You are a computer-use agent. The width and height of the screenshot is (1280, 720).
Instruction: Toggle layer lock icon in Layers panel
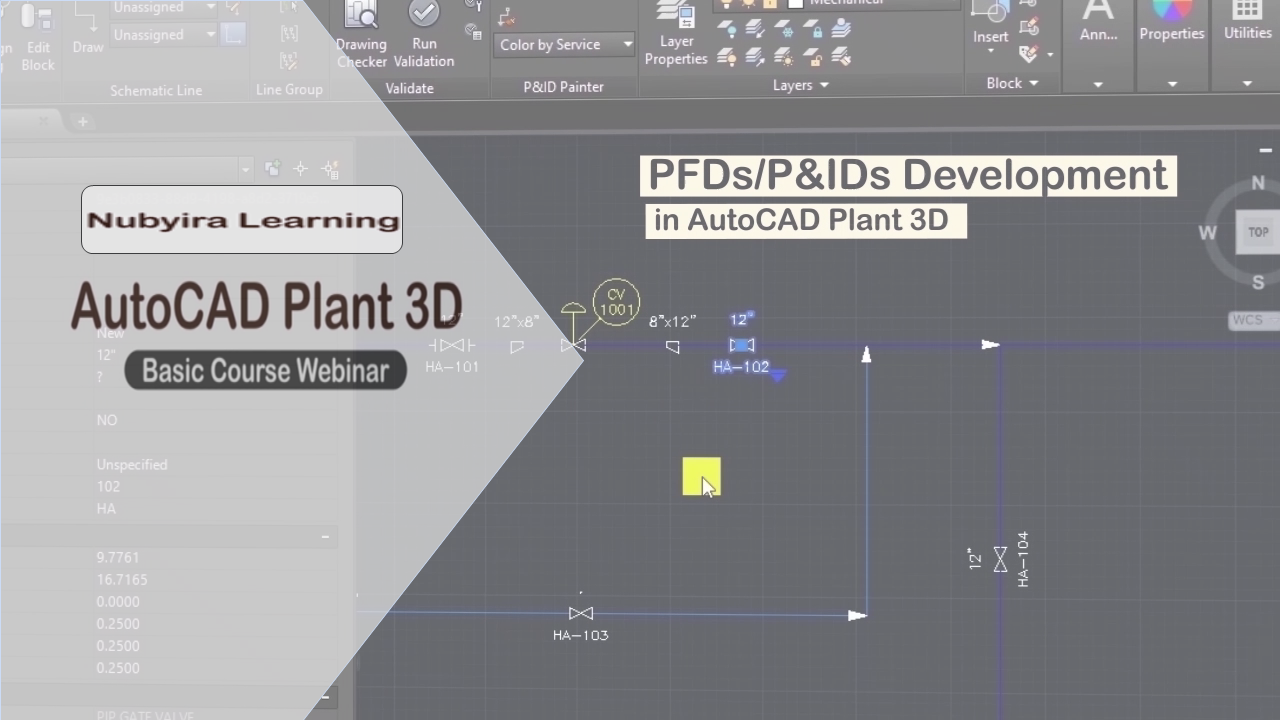[817, 30]
